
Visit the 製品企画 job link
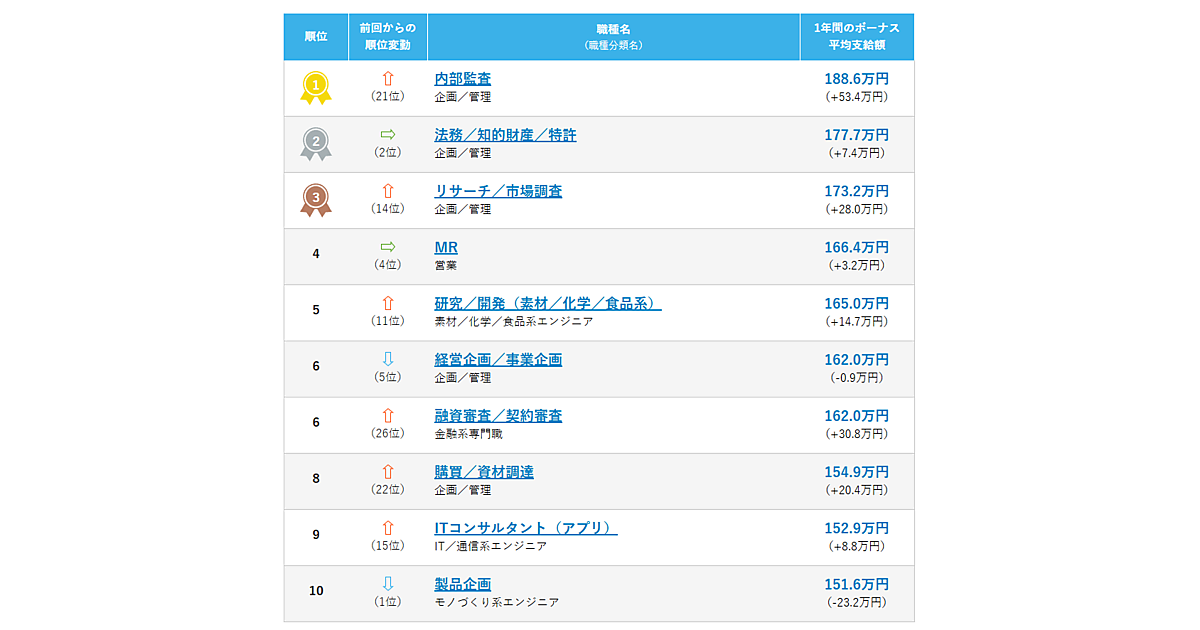coord(463,584)
